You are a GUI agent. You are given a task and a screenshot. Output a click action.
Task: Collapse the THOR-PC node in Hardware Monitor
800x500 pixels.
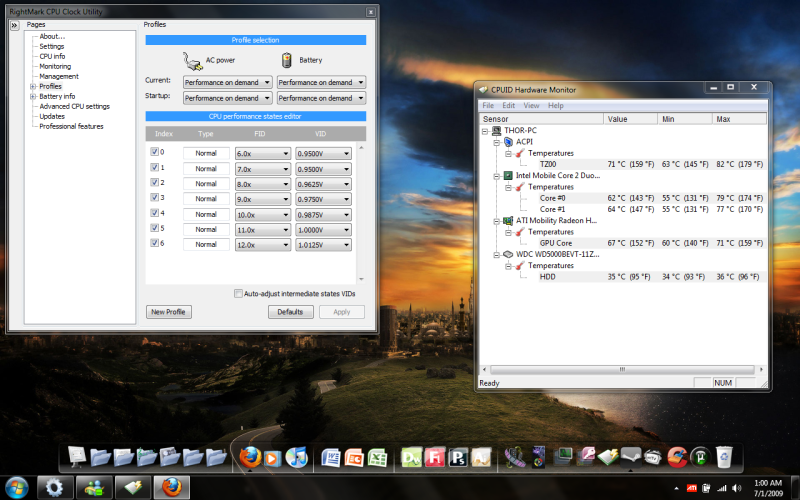click(485, 131)
